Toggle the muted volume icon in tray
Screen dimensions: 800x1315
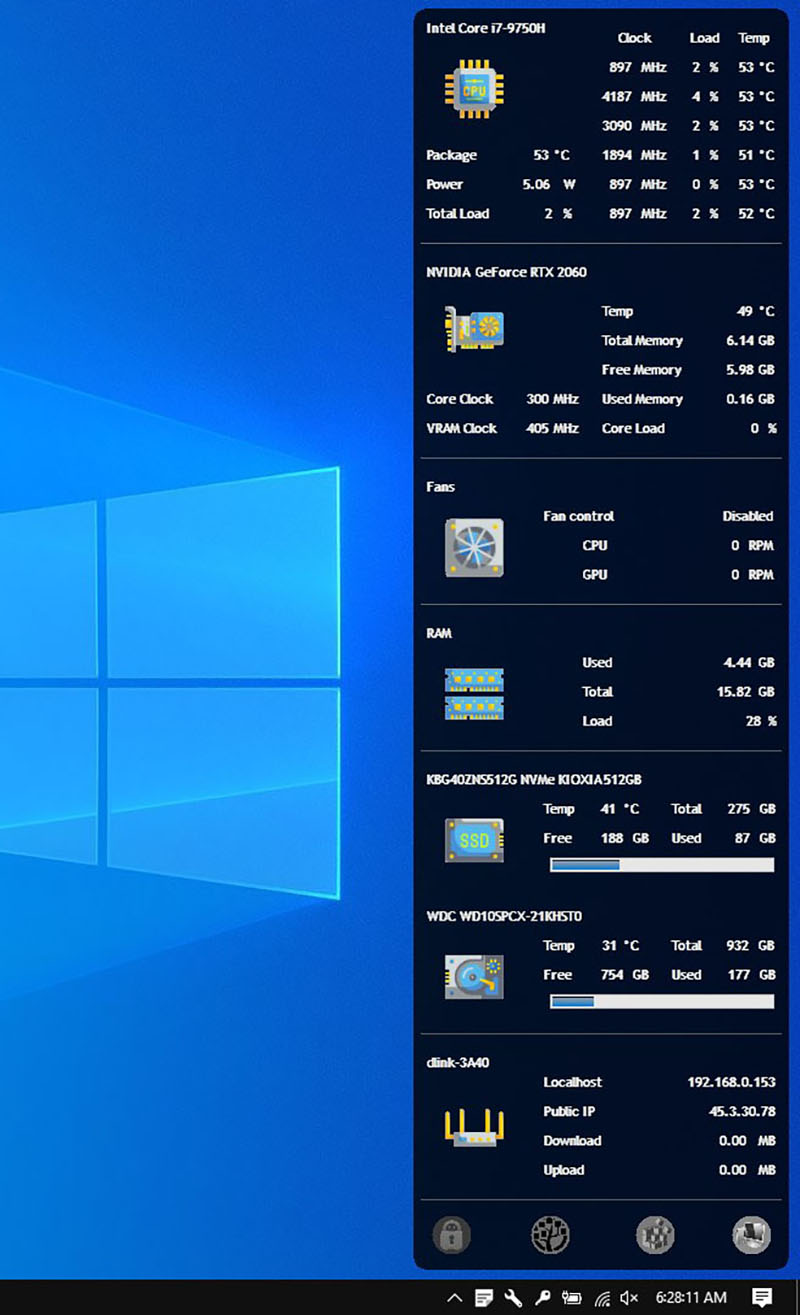click(629, 1298)
